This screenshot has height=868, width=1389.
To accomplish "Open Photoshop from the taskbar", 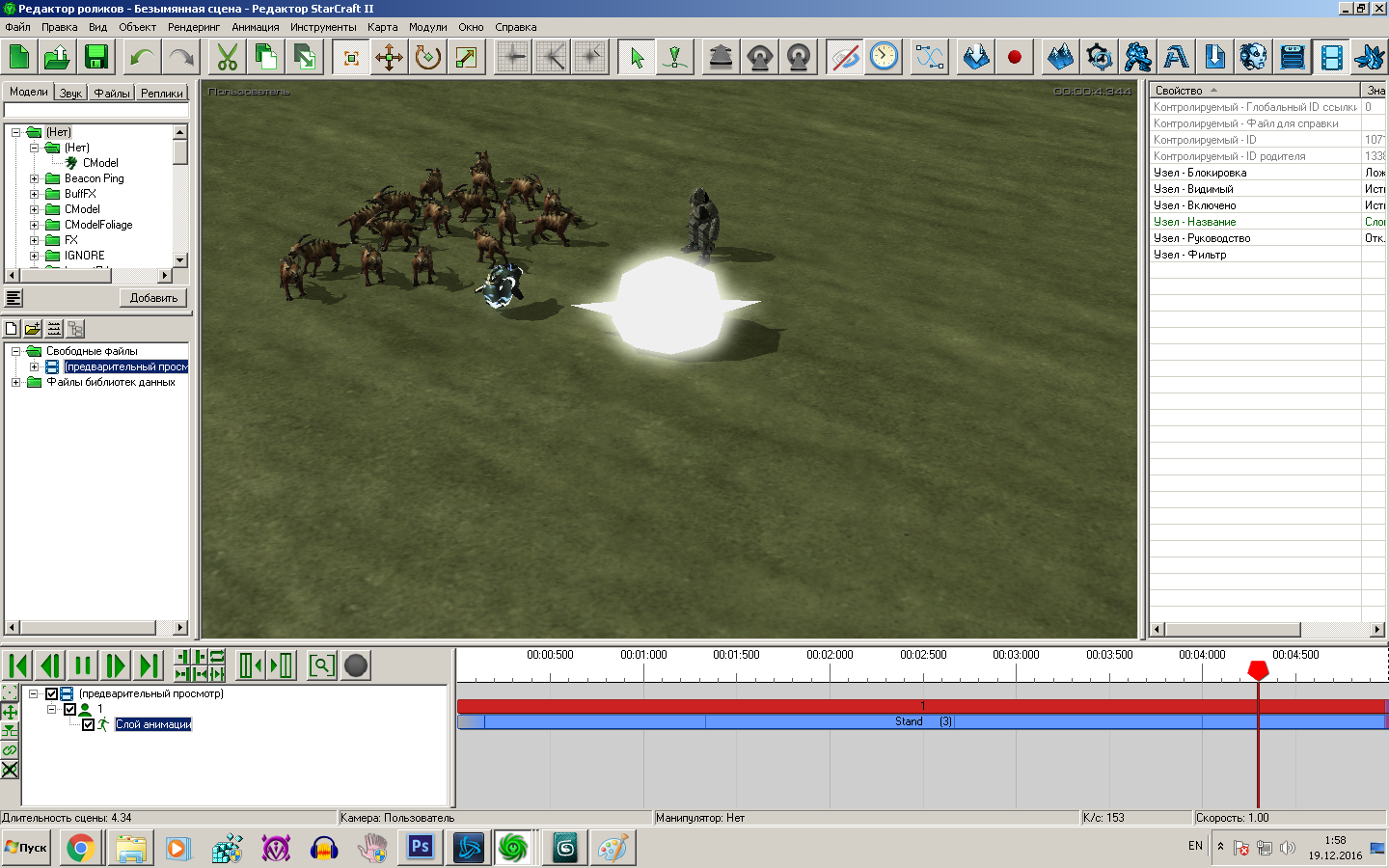I will click(x=421, y=849).
